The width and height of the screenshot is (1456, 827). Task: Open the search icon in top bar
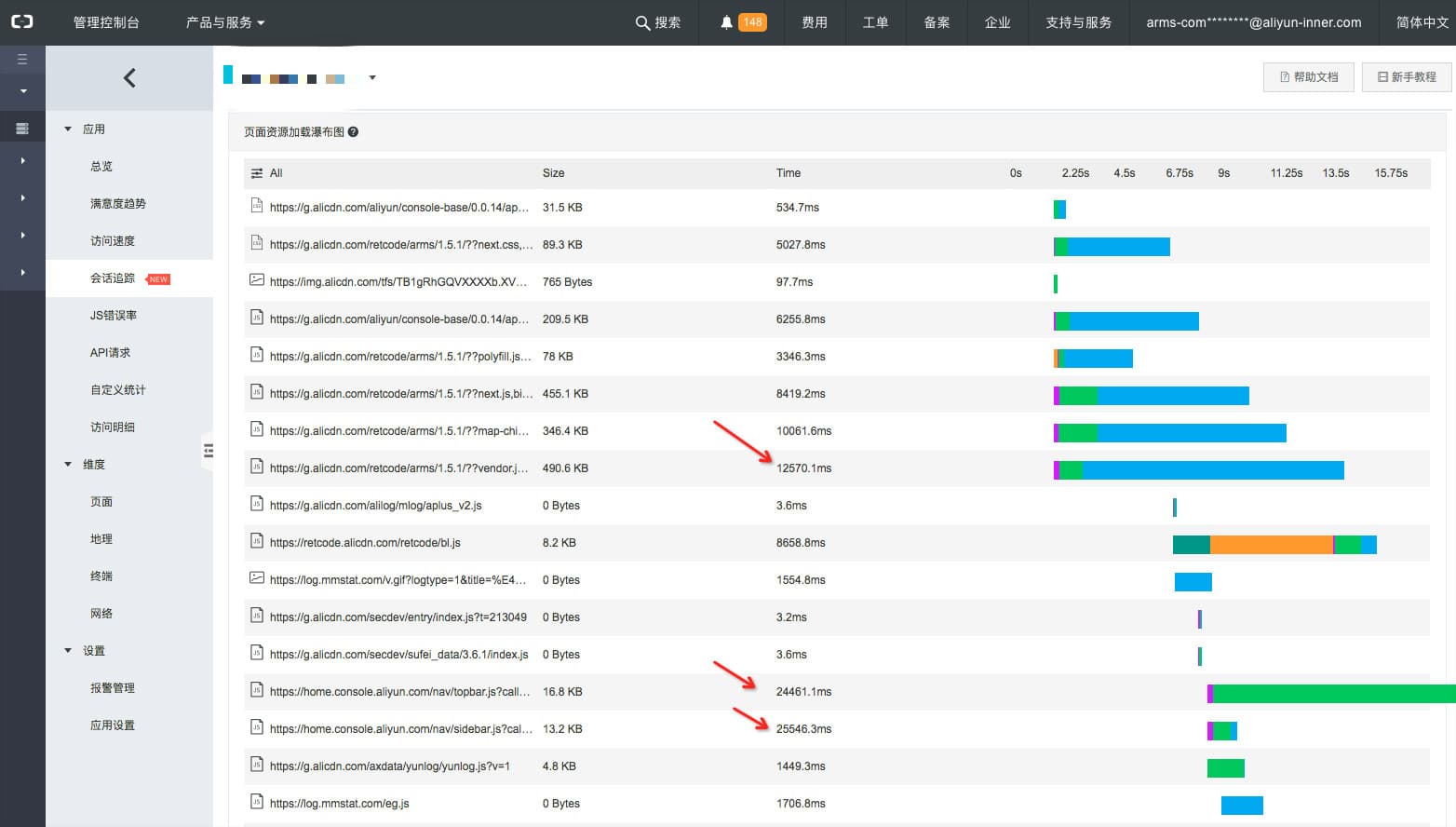pyautogui.click(x=642, y=22)
